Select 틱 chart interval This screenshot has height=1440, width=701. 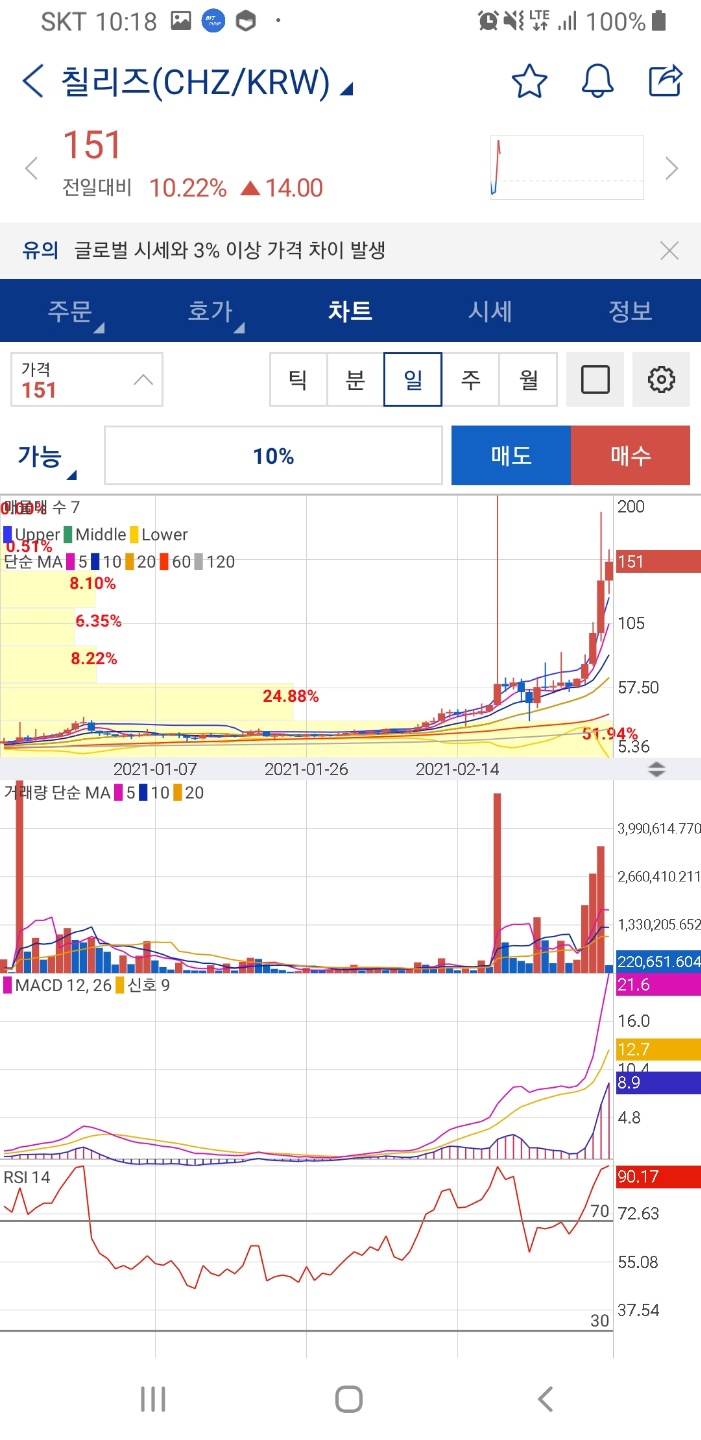click(298, 379)
